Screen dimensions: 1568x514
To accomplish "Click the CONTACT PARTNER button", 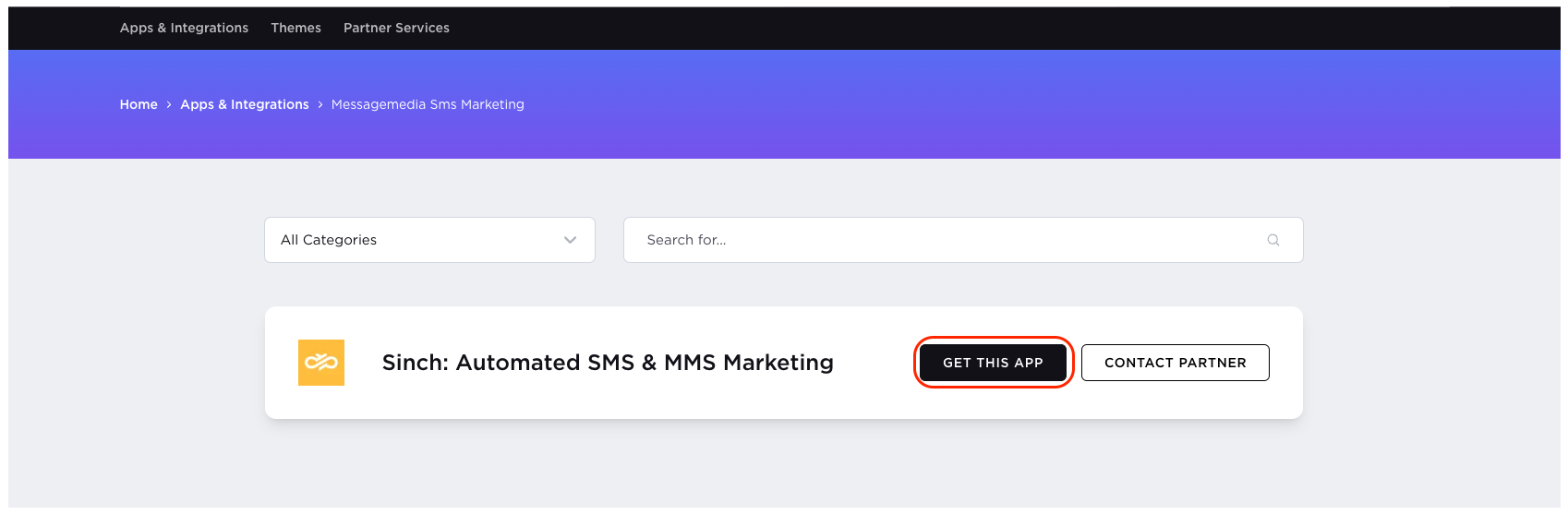I will pyautogui.click(x=1176, y=363).
